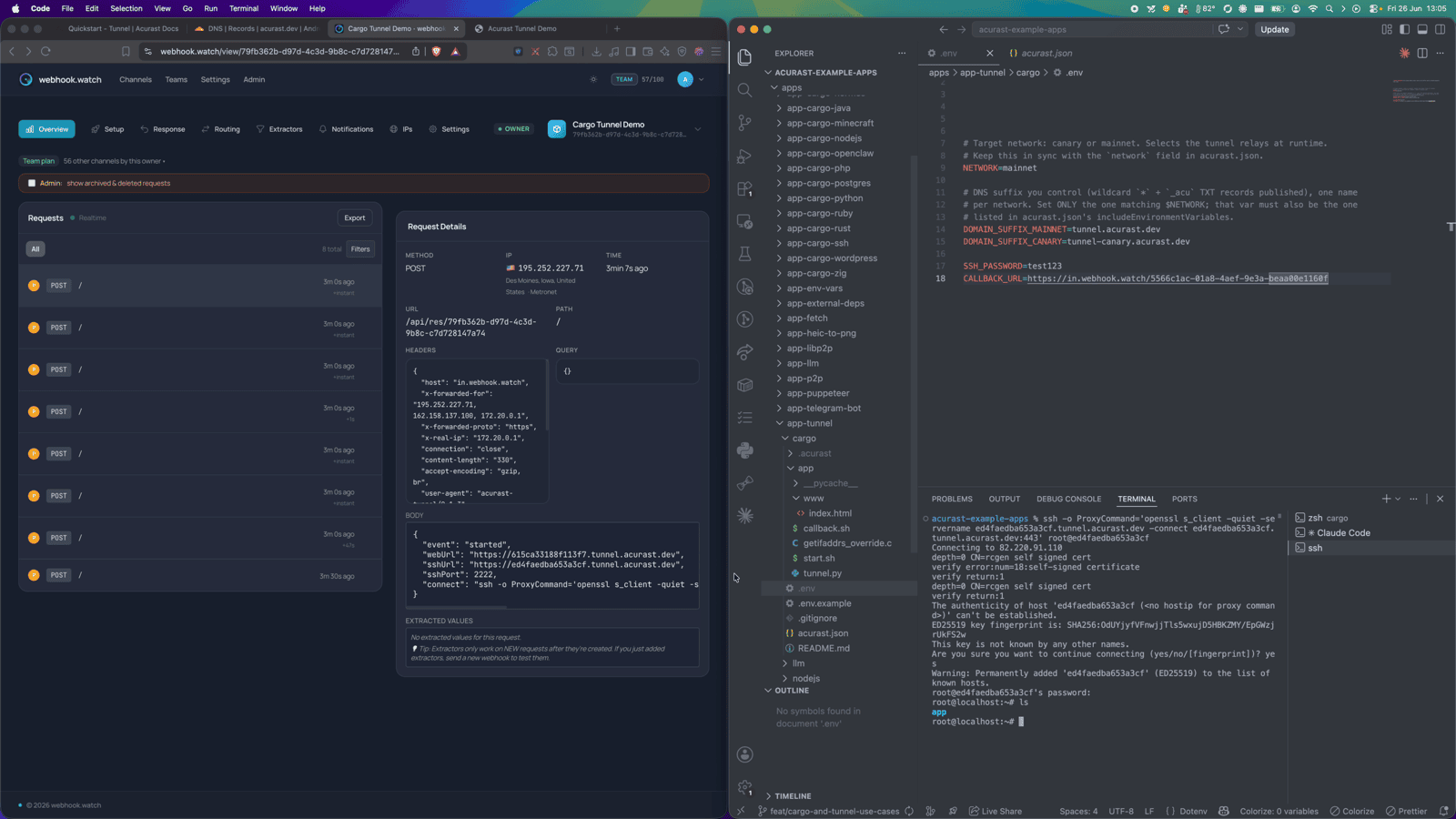Open acurast.json in the explorer tree
1456x819 pixels.
pyautogui.click(x=823, y=633)
